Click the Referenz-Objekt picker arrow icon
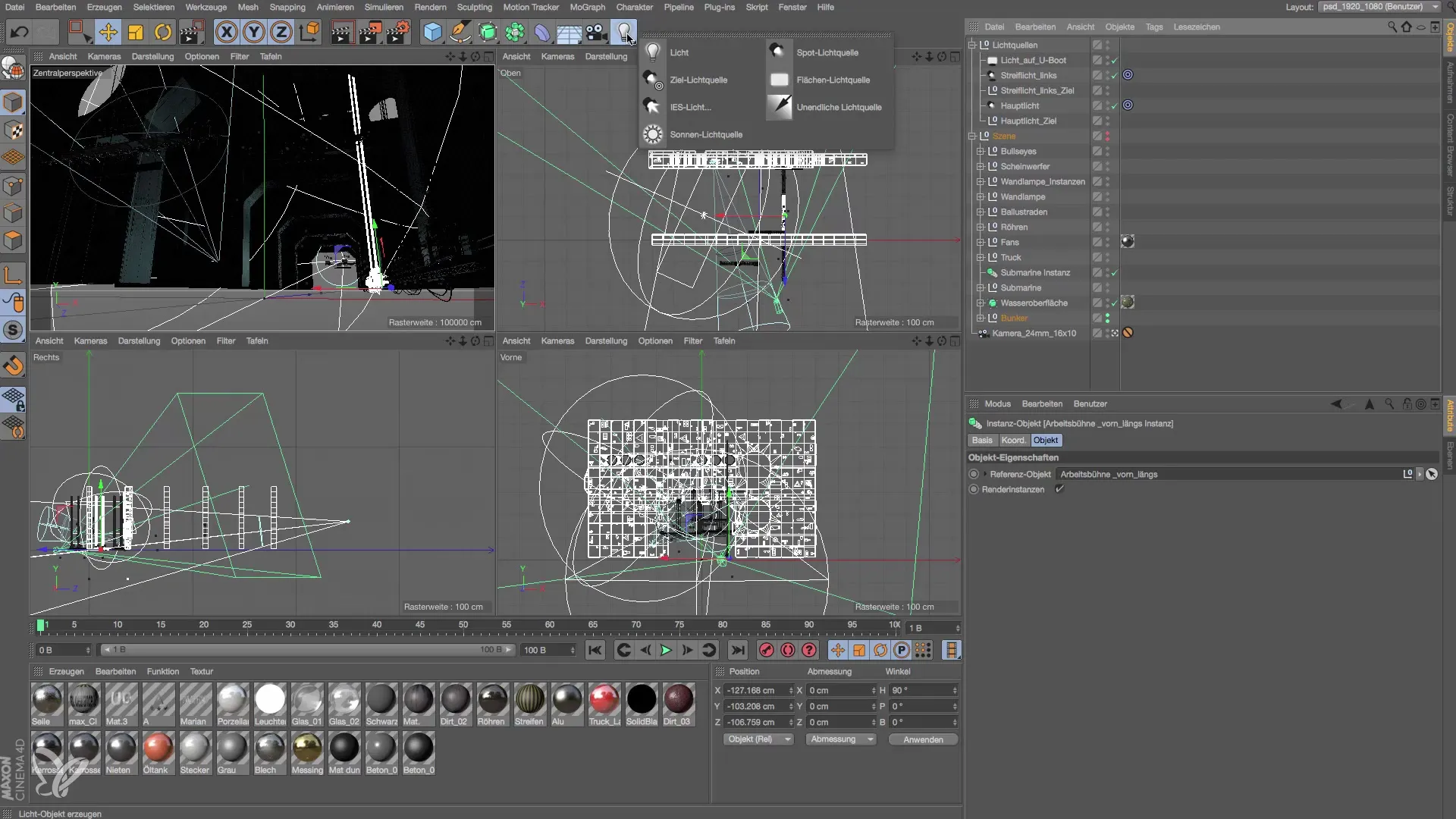Image resolution: width=1456 pixels, height=819 pixels. (x=1432, y=474)
